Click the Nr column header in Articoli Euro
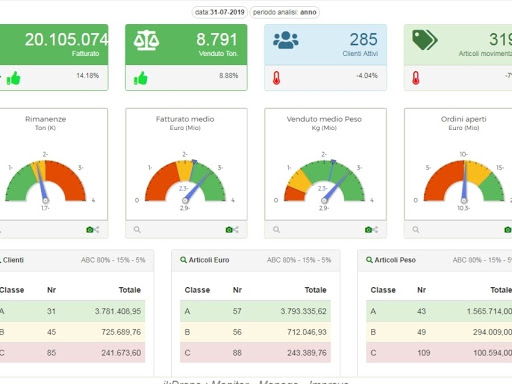This screenshot has width=512, height=384. [x=237, y=290]
